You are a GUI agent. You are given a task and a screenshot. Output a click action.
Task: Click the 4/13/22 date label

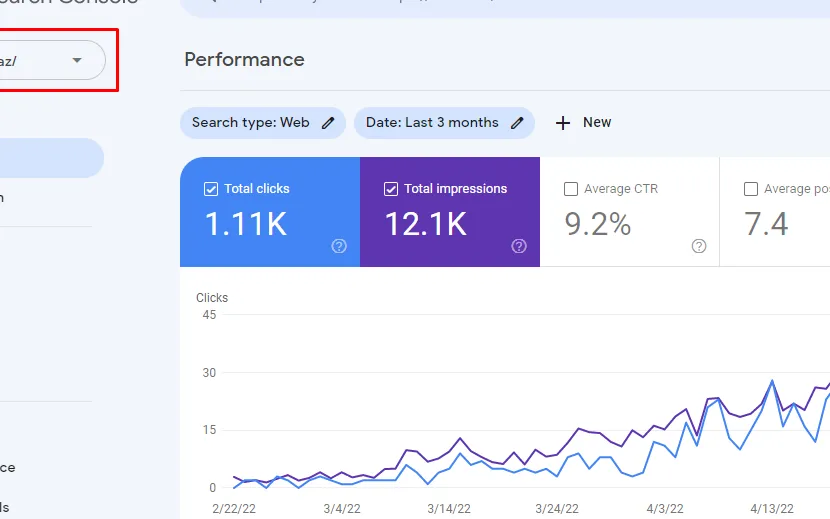click(x=772, y=508)
